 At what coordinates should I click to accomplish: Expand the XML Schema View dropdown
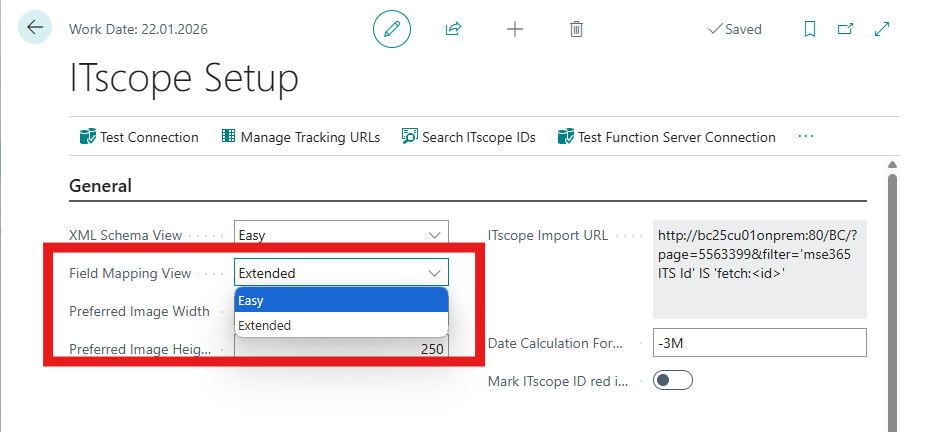click(x=434, y=235)
